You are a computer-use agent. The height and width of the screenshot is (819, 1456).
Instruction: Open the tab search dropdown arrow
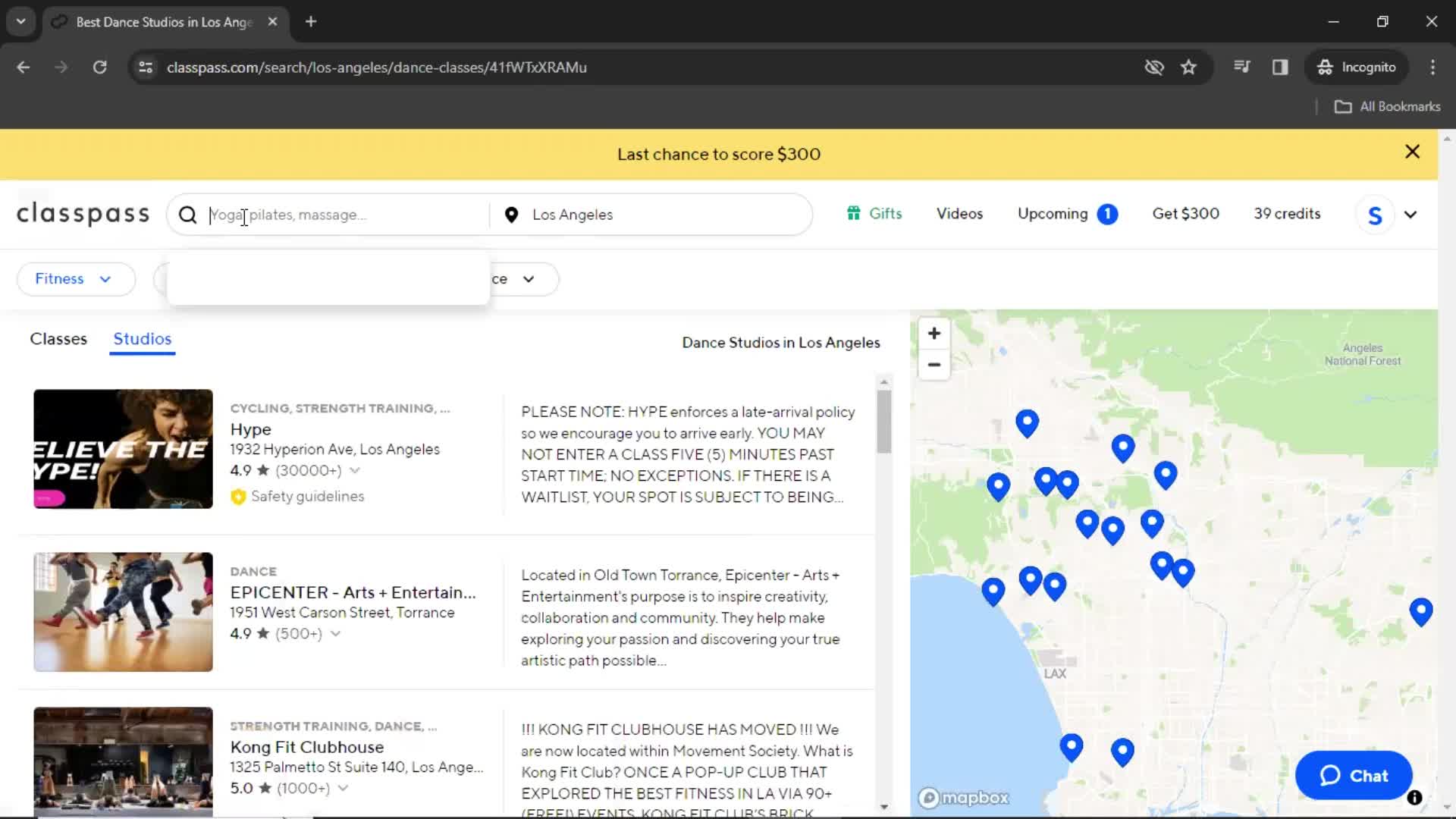tap(21, 22)
